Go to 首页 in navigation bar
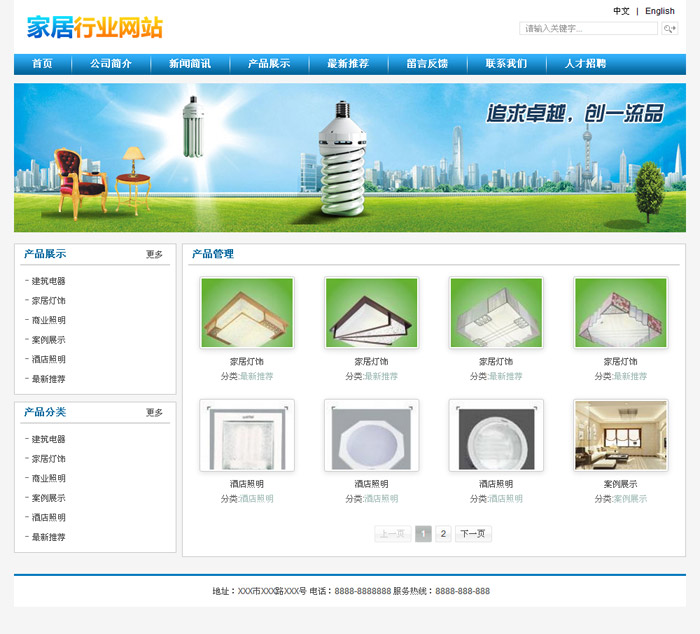The height and width of the screenshot is (634, 700). 42,64
